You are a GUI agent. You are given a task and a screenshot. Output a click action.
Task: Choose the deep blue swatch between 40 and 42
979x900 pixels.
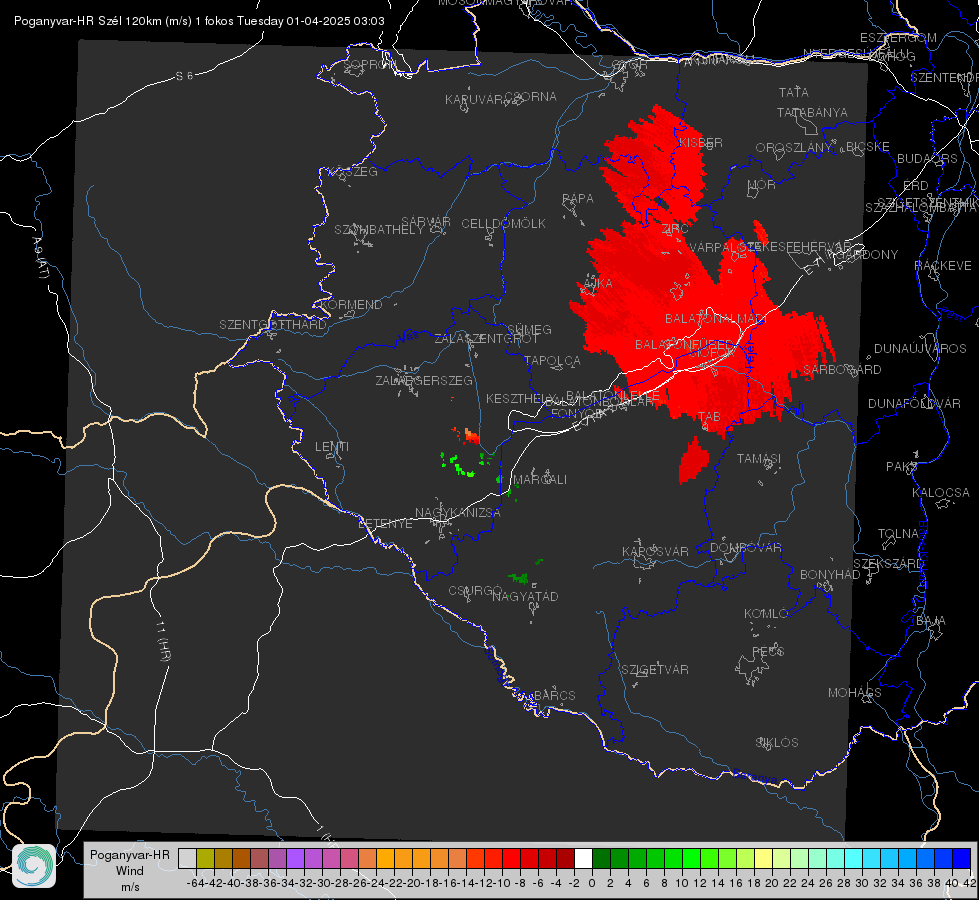click(x=962, y=858)
